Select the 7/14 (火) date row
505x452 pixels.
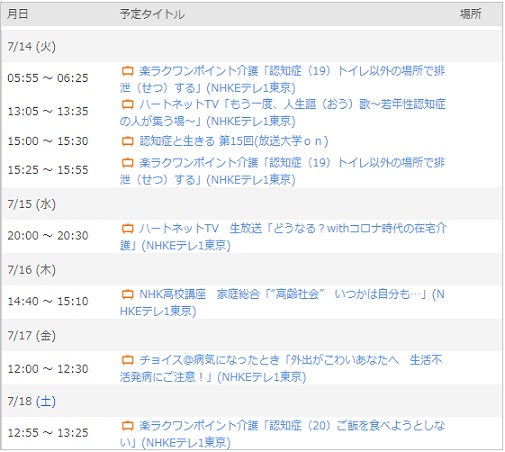(252, 46)
